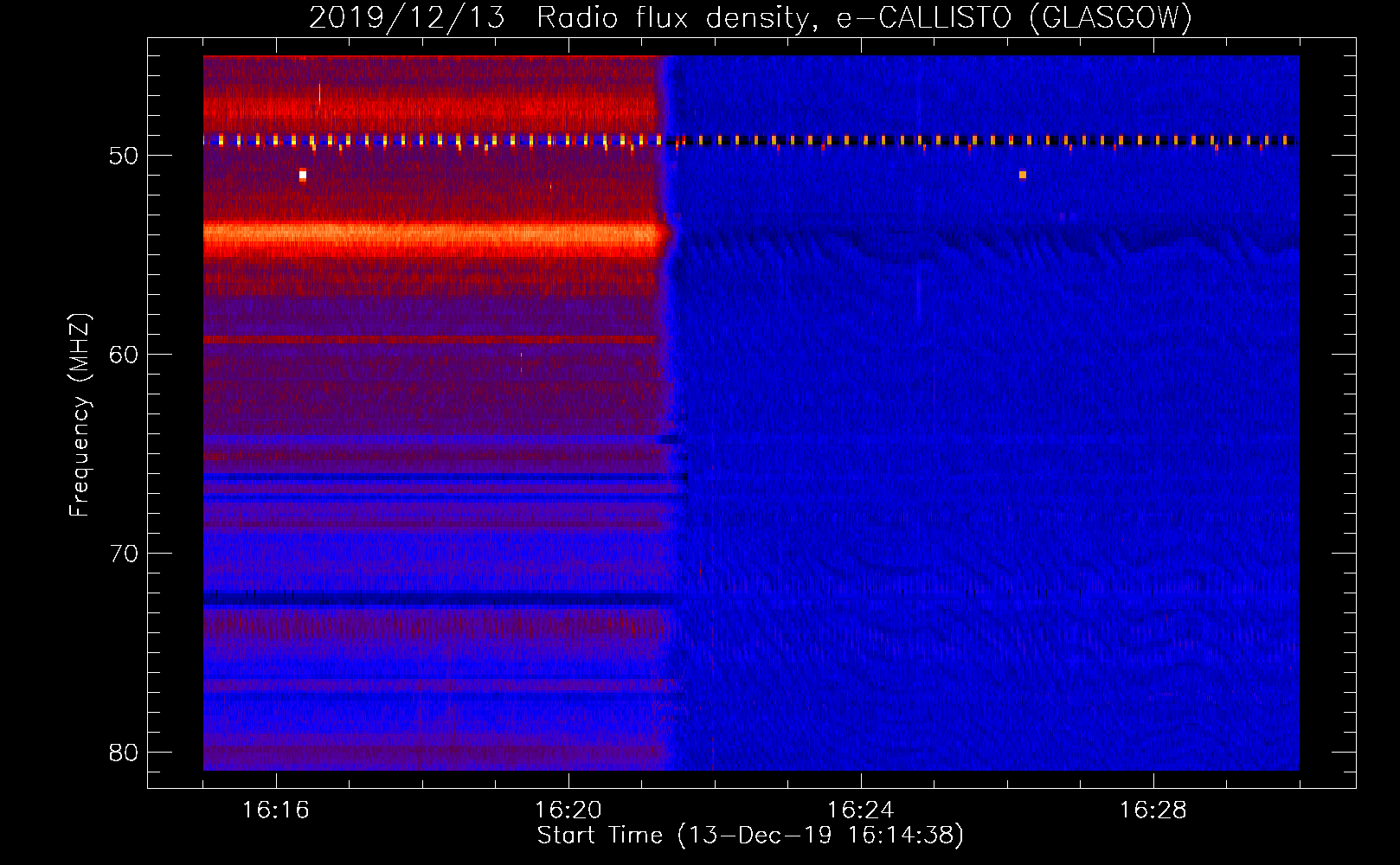The width and height of the screenshot is (1400, 865).
Task: Click the plot title "2019/12/13 Radio flux density, e-CALLISTO (GLASGOW)"
Action: pos(750,17)
